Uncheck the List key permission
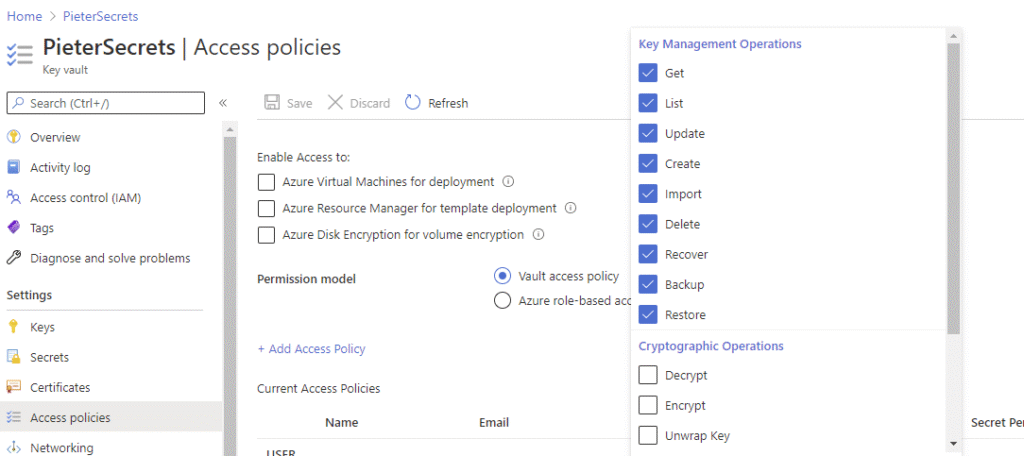The width and height of the screenshot is (1024, 456). point(648,103)
